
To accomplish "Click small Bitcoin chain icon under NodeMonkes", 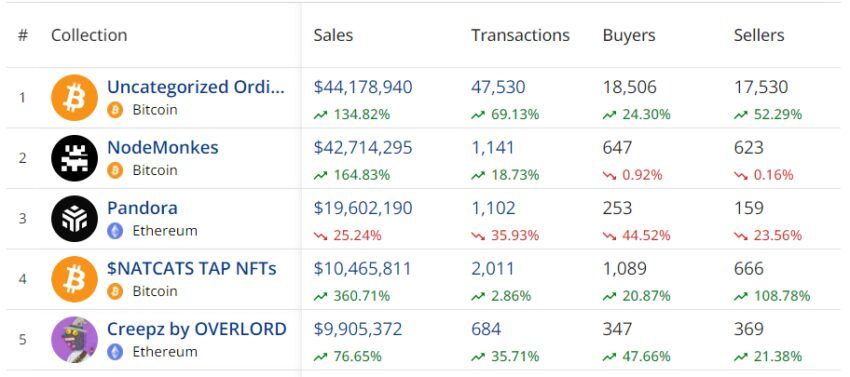I will pyautogui.click(x=115, y=170).
